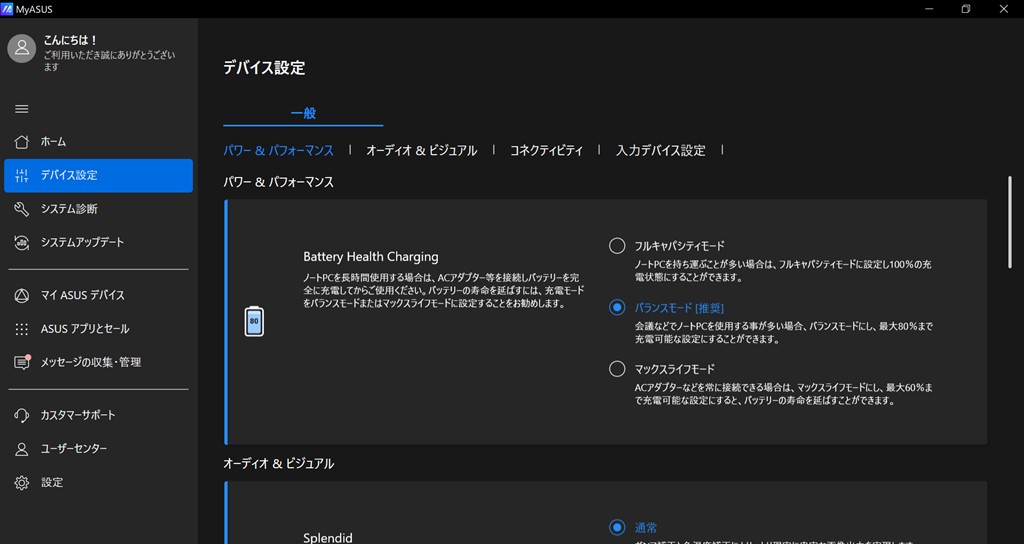
Task: Open メッセージの収集・管理 in the sidebar
Action: point(99,362)
